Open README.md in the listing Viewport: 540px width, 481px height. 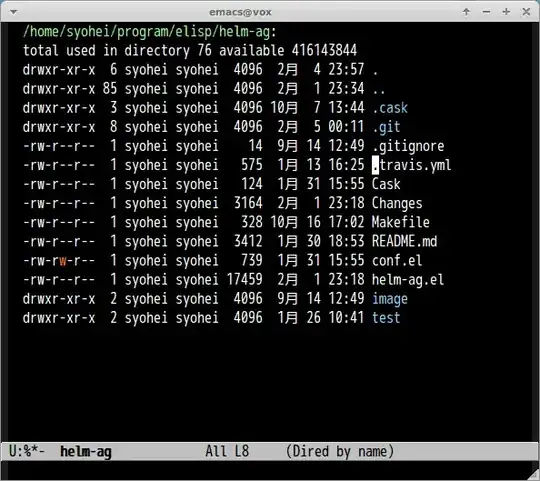404,241
